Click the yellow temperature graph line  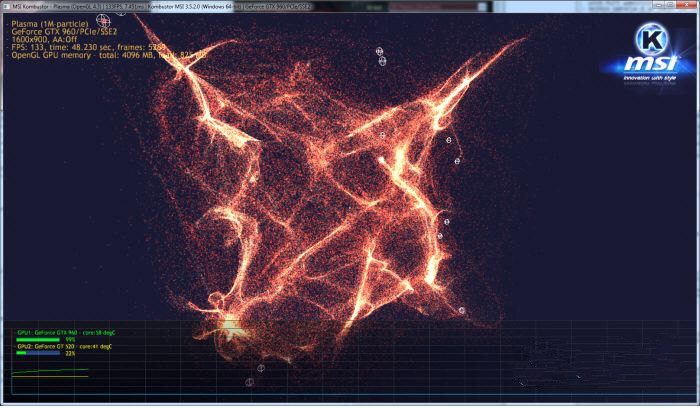[50, 377]
